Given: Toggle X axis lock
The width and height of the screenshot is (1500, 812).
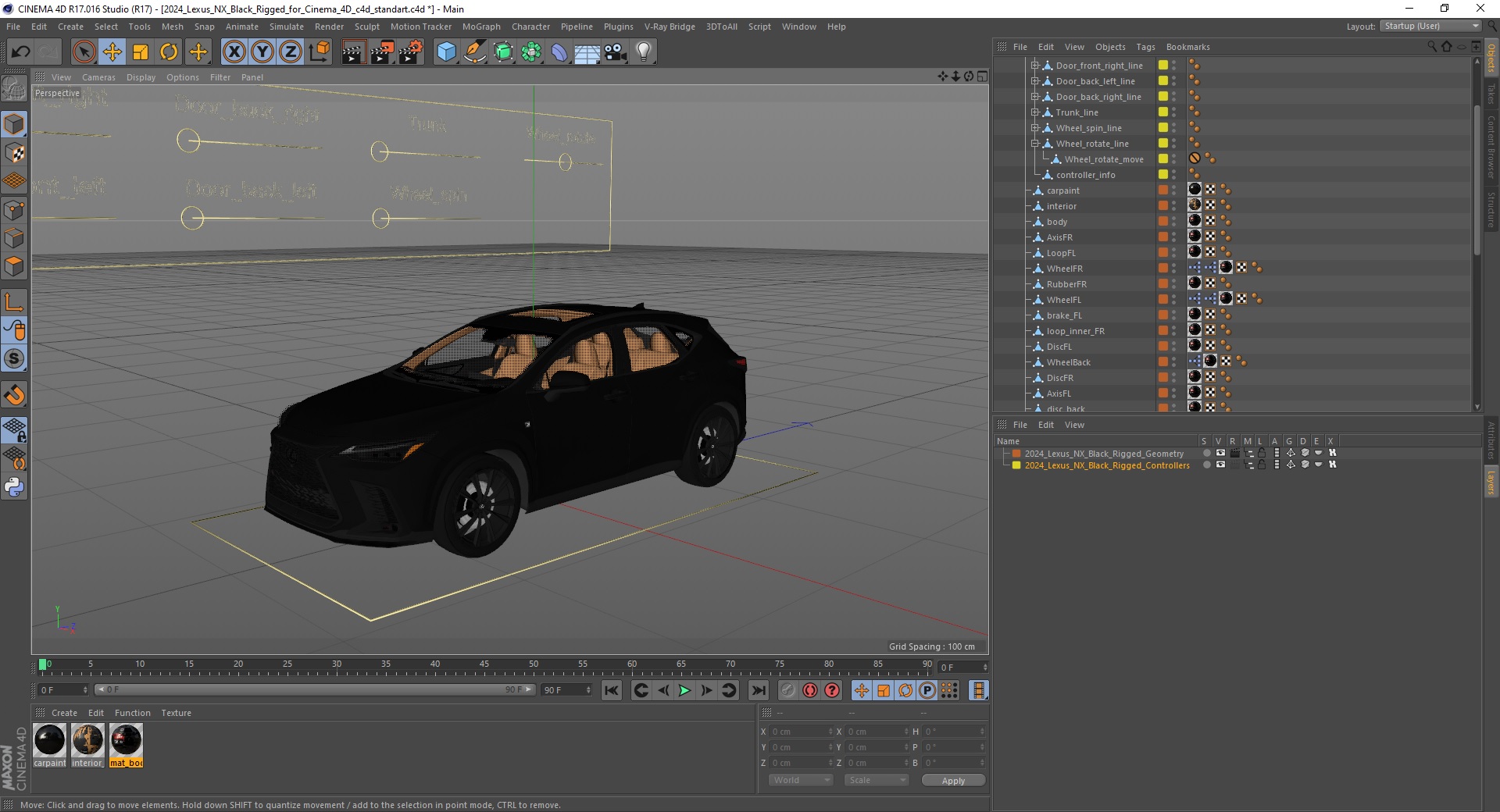Looking at the screenshot, I should click(234, 52).
